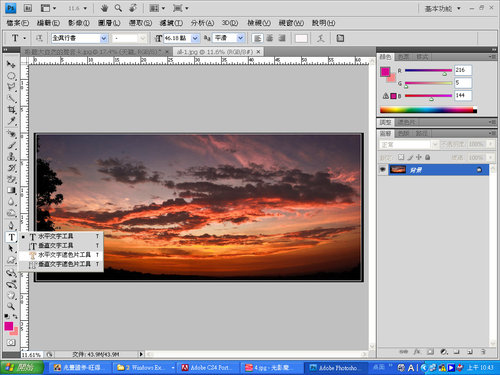The height and width of the screenshot is (375, 500).
Task: Toggle lock image pixels brush icon
Action: tap(410, 157)
